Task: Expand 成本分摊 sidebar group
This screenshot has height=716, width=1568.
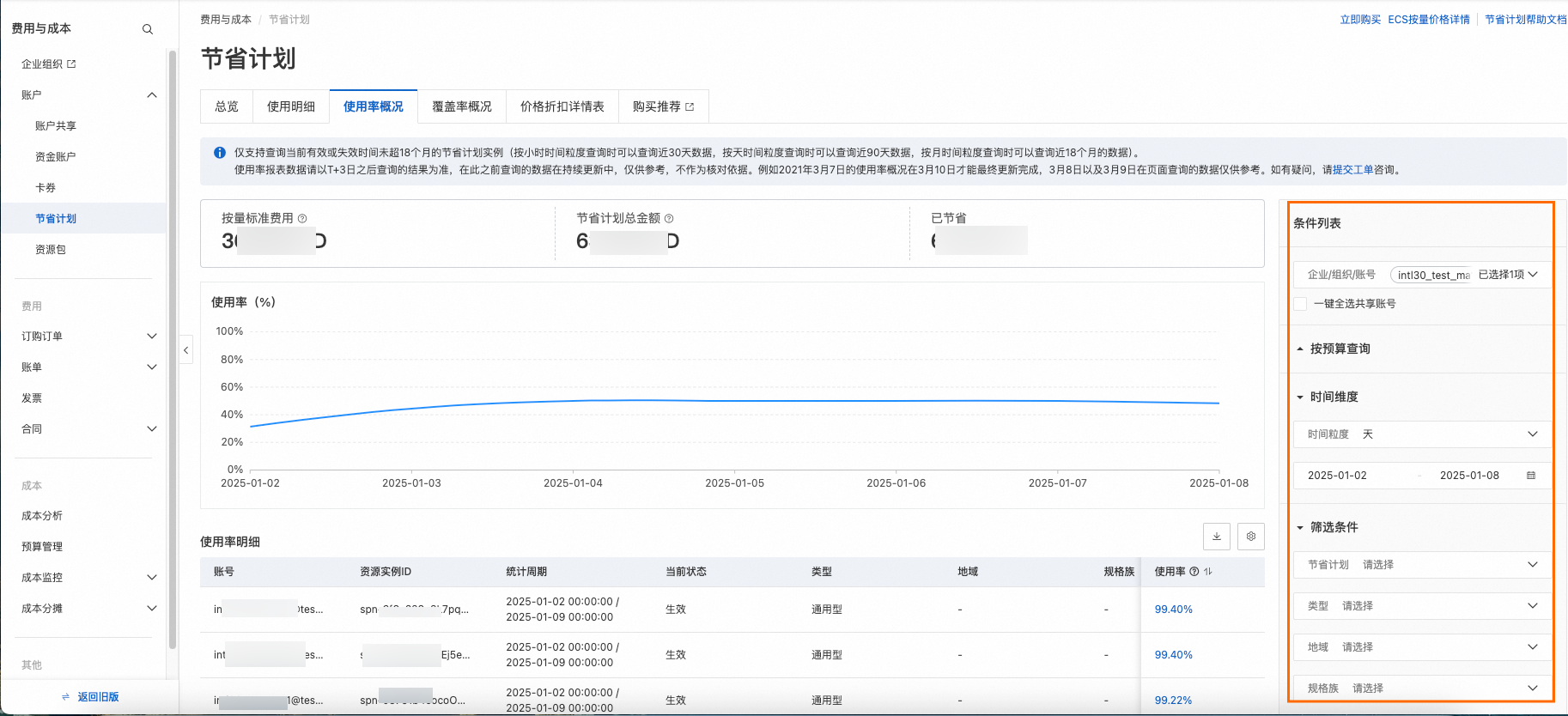Action: tap(152, 609)
